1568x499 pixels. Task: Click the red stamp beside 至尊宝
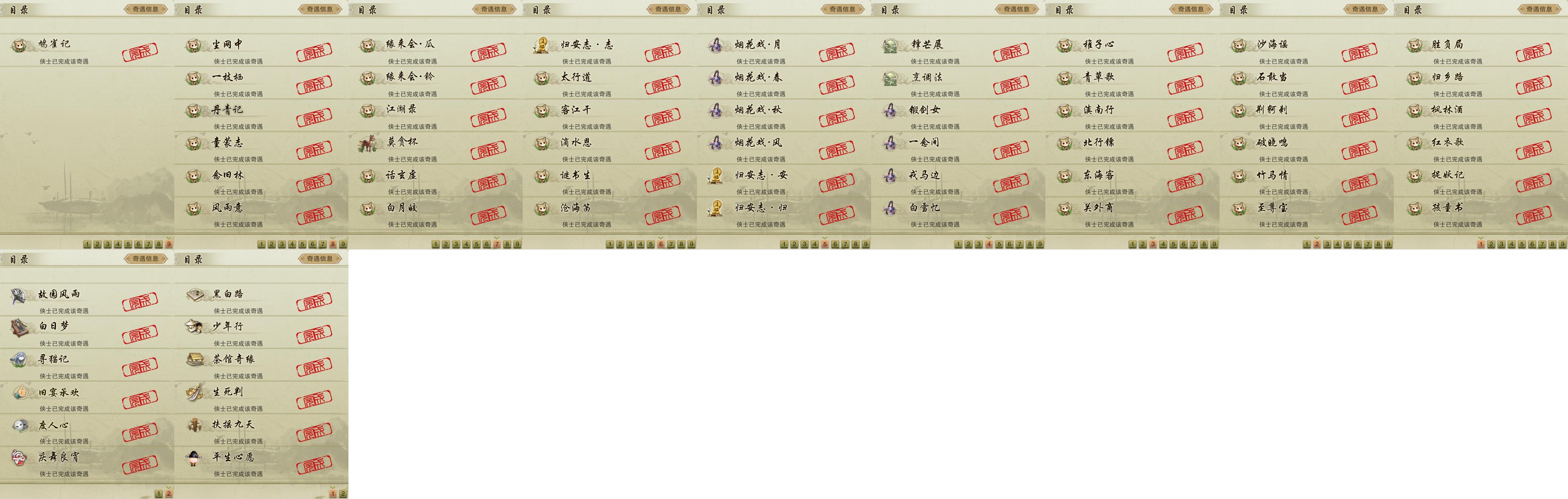1359,215
